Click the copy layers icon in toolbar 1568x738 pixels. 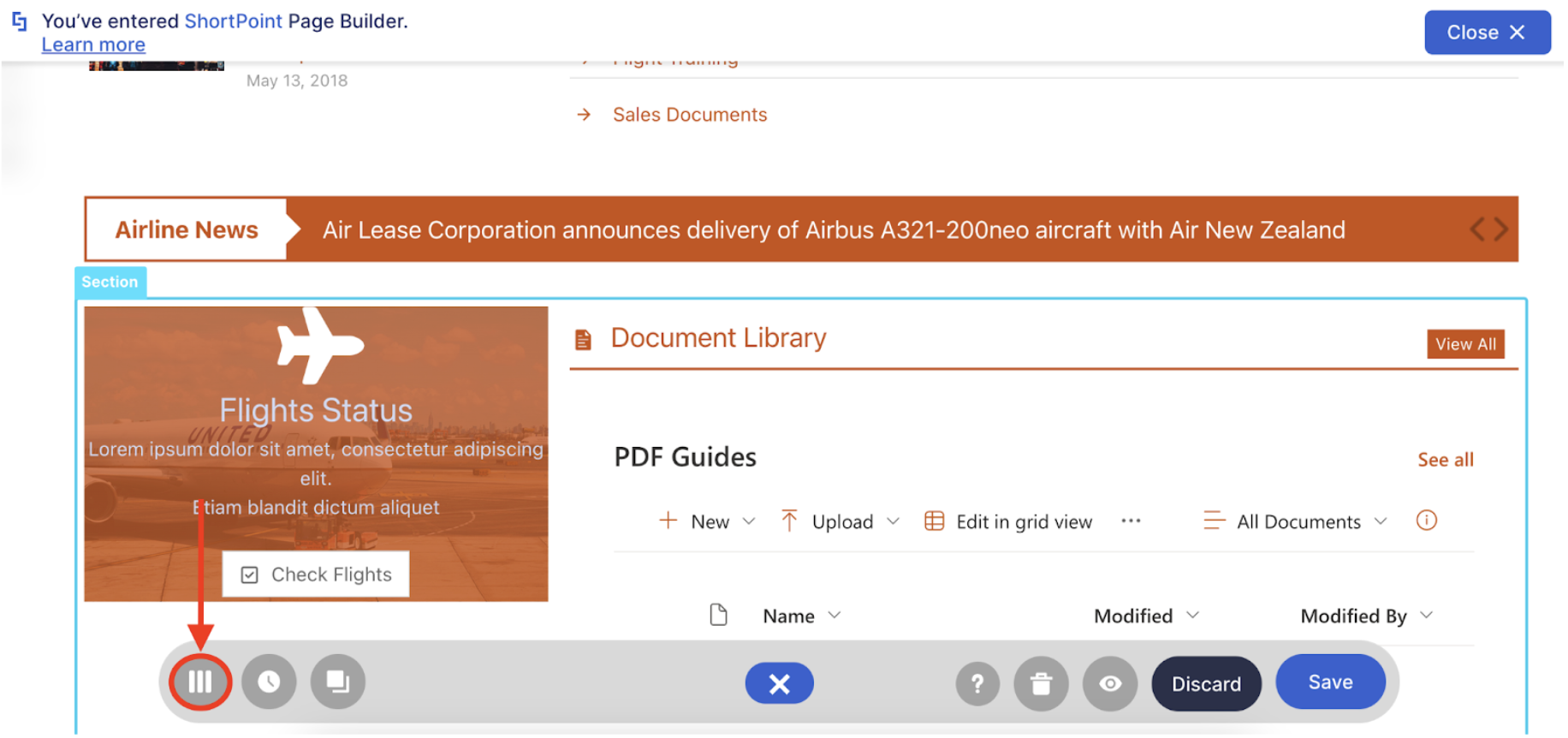coord(338,682)
